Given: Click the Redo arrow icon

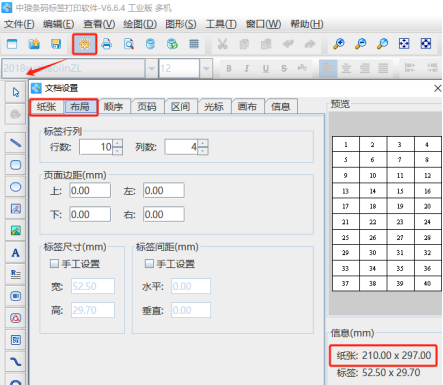Looking at the screenshot, I should pos(310,44).
